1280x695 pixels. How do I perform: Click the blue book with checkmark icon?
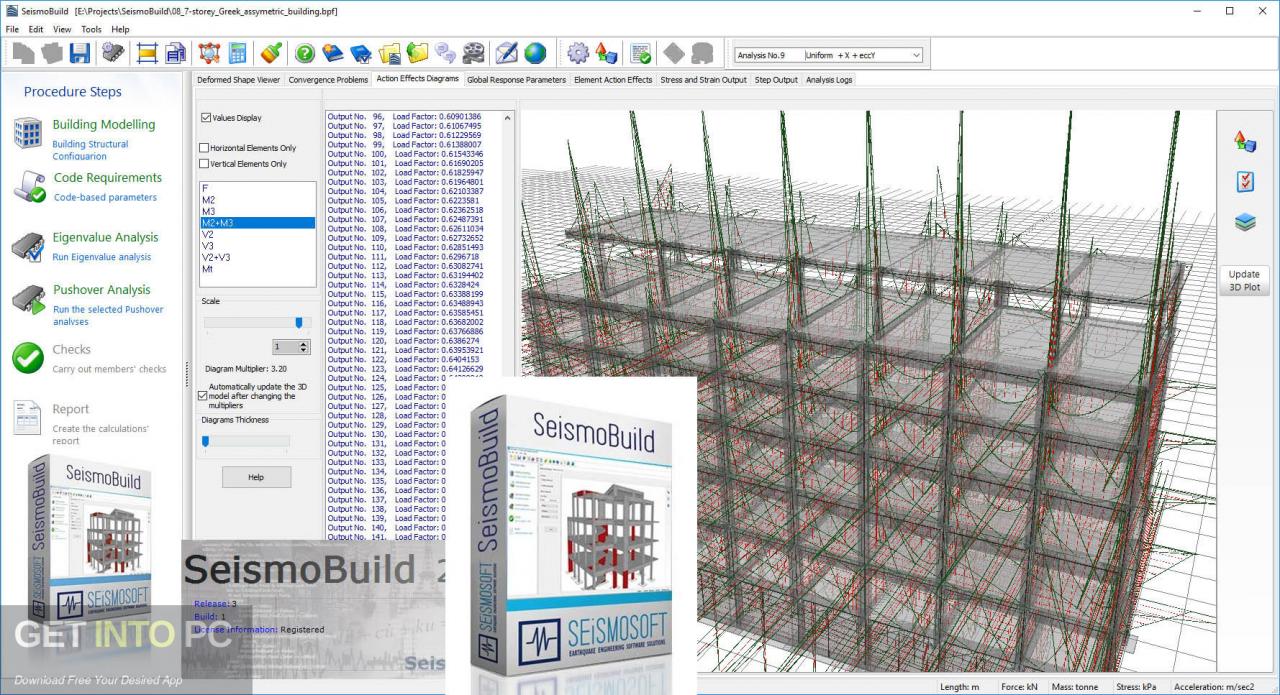coord(361,53)
